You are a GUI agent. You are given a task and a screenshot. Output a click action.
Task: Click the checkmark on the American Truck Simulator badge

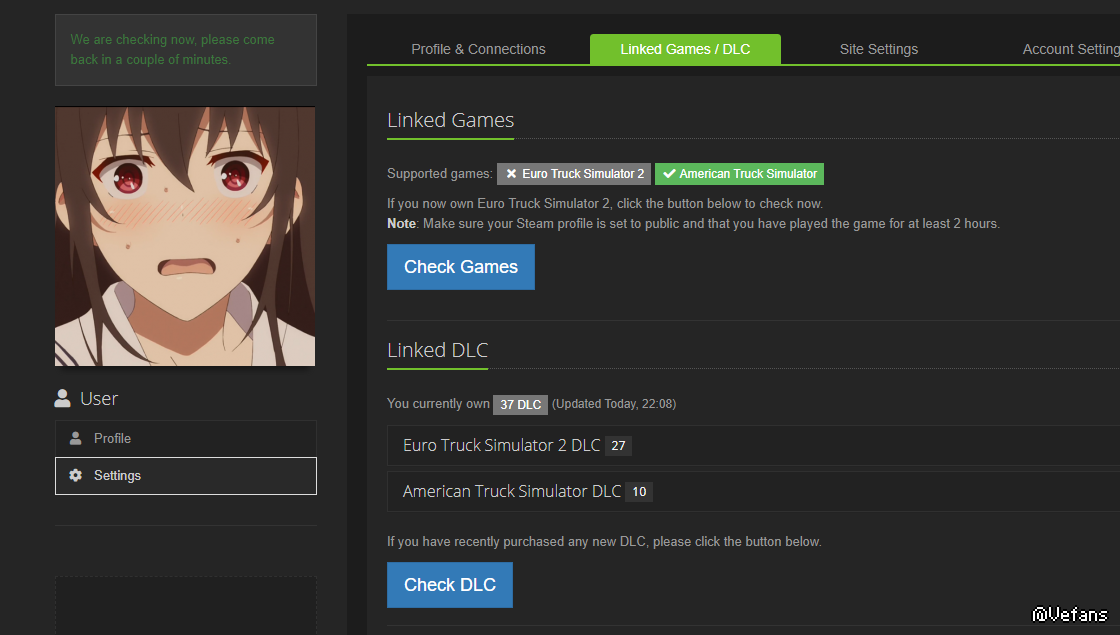(669, 174)
